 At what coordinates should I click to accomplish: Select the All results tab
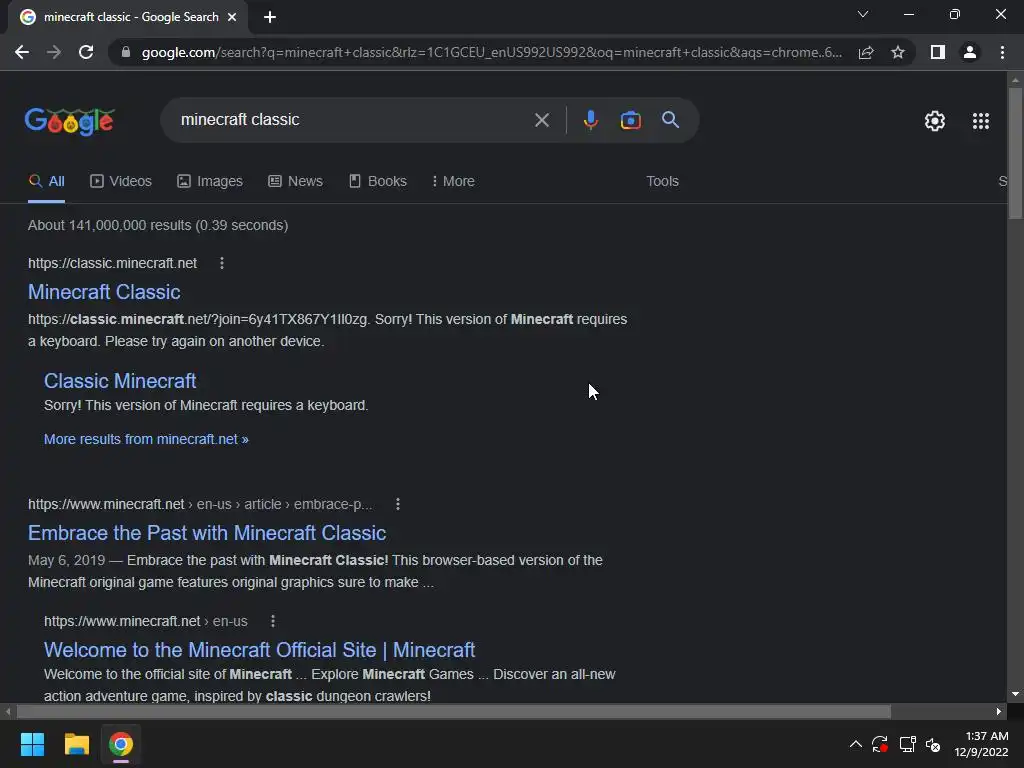point(46,182)
